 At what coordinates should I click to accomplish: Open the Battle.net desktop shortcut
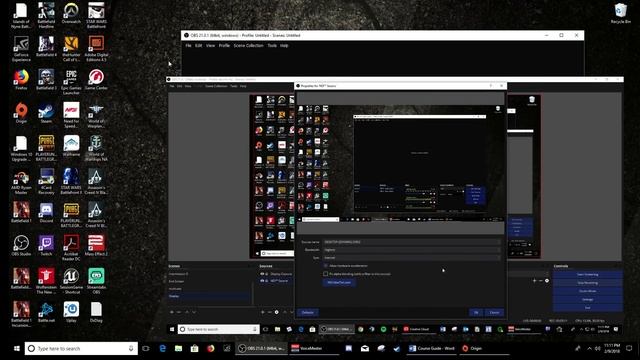pos(46,312)
